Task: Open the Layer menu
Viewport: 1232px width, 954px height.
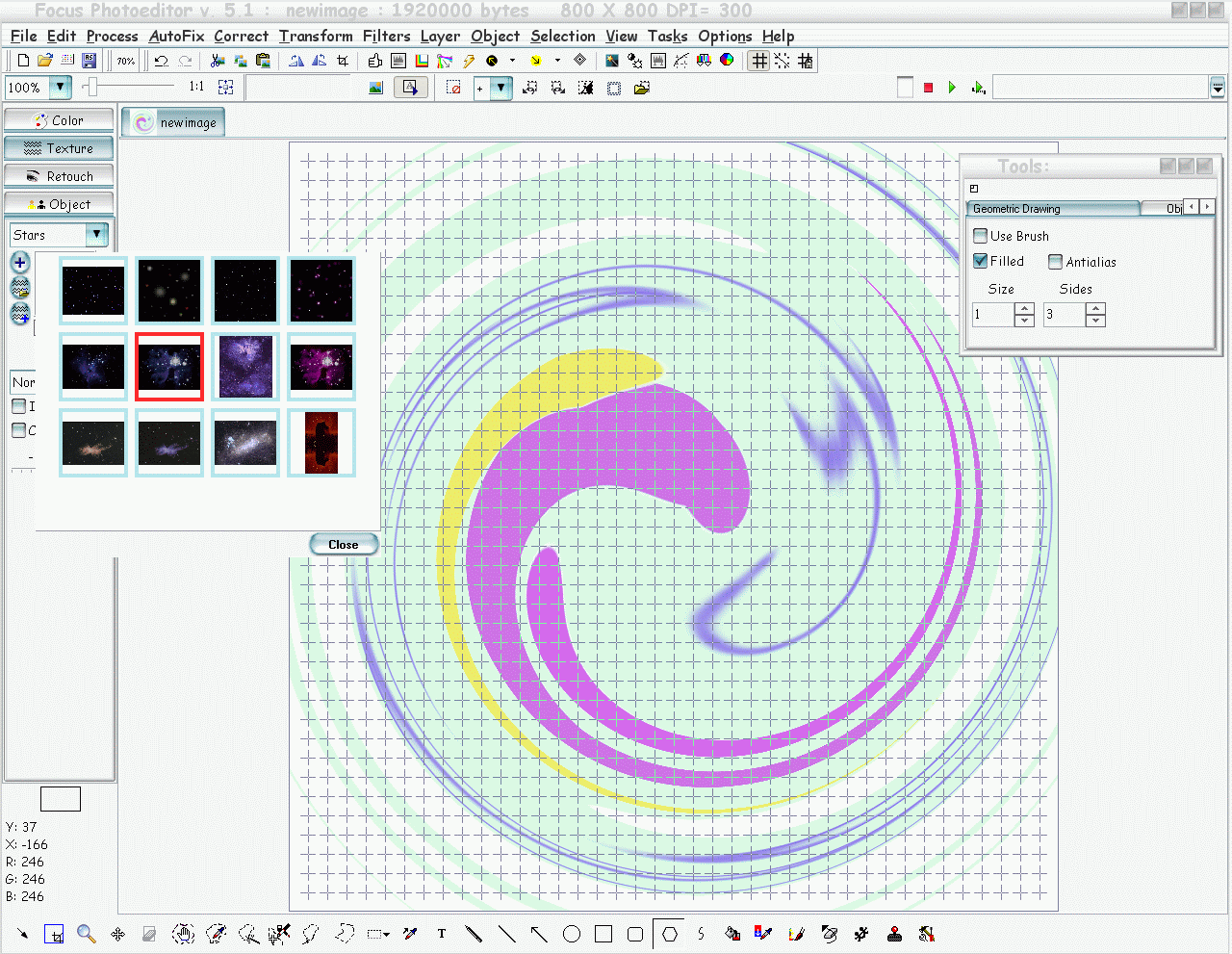Action: point(440,36)
